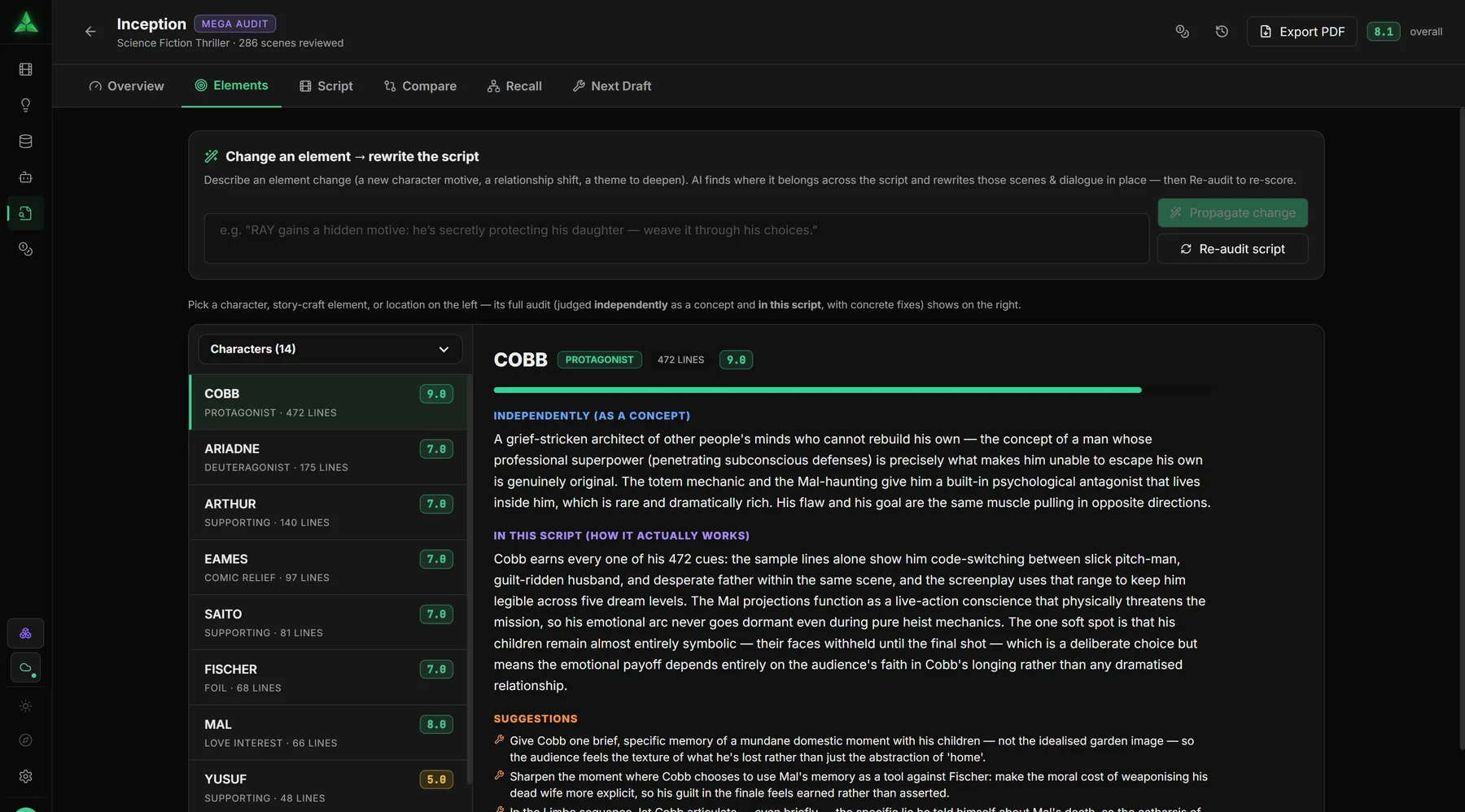The height and width of the screenshot is (812, 1465).
Task: Focus the element change description field
Action: [x=676, y=238]
